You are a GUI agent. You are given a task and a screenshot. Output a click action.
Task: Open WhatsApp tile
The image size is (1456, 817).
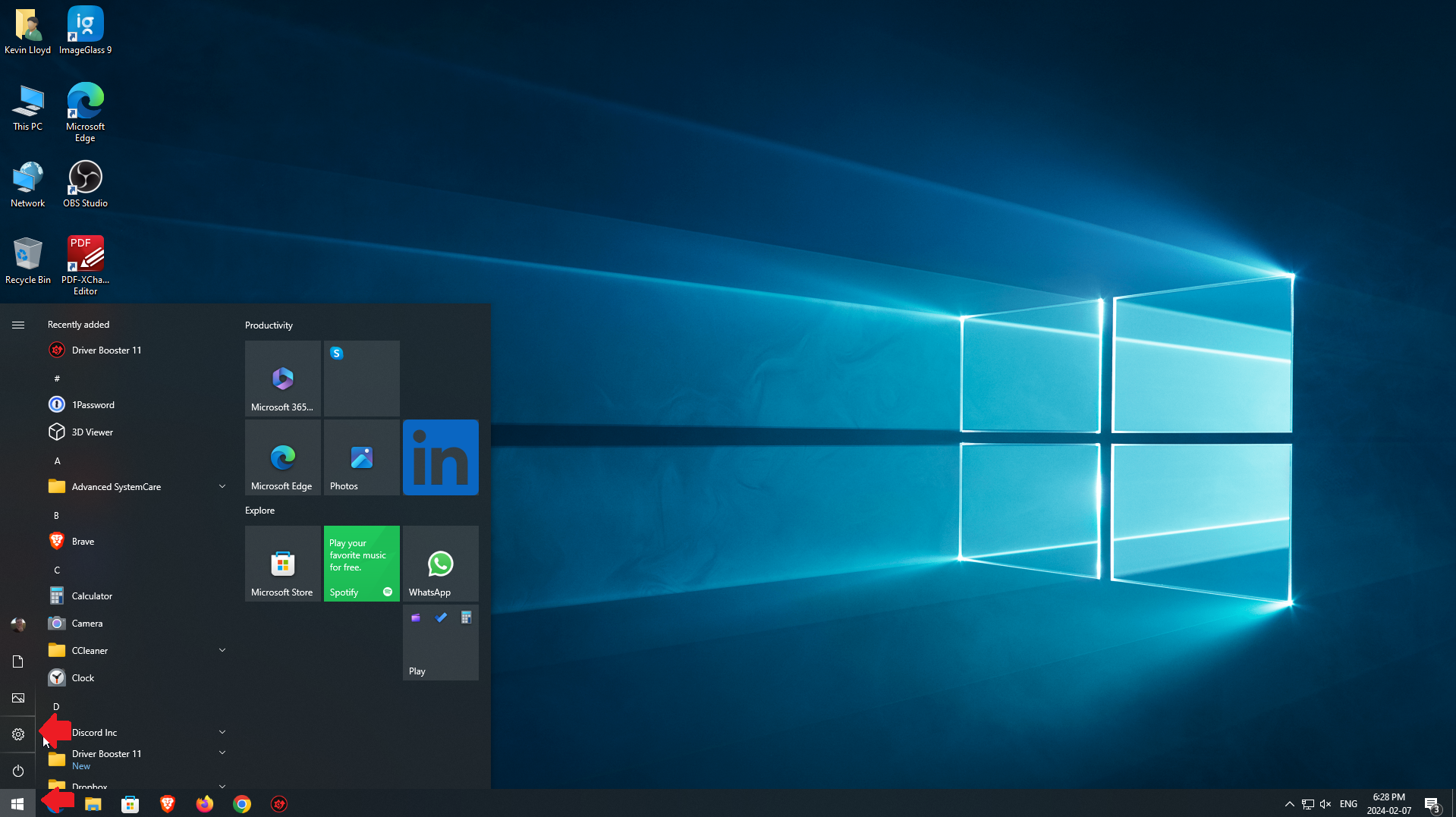coord(441,564)
